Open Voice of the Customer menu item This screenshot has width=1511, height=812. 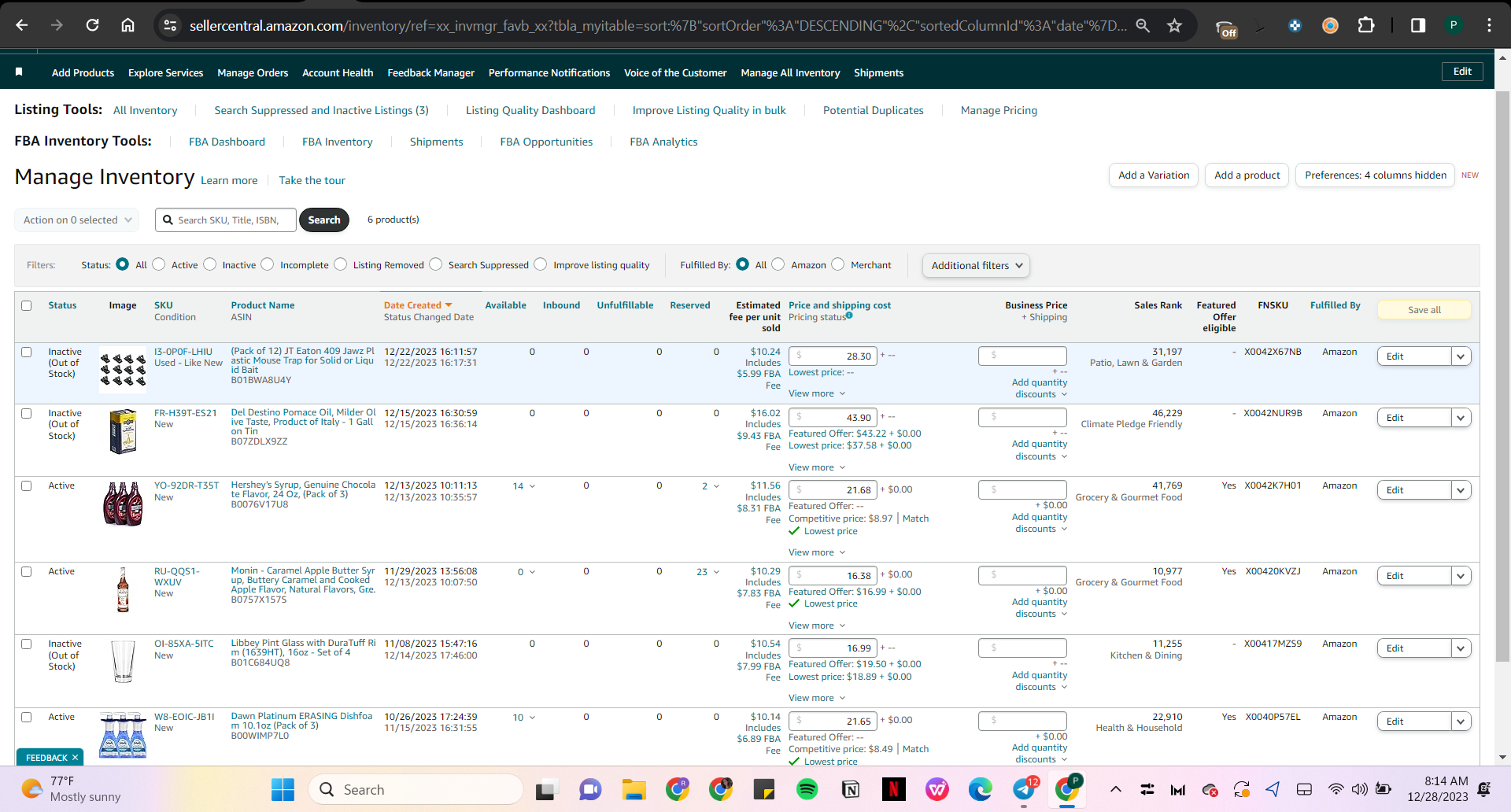click(x=675, y=72)
